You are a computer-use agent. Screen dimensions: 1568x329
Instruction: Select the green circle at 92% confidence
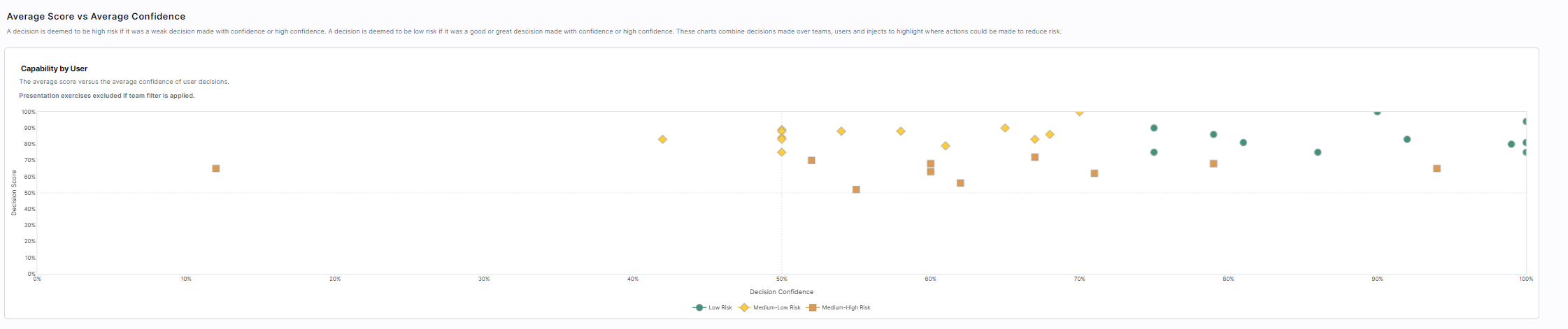[x=1407, y=140]
